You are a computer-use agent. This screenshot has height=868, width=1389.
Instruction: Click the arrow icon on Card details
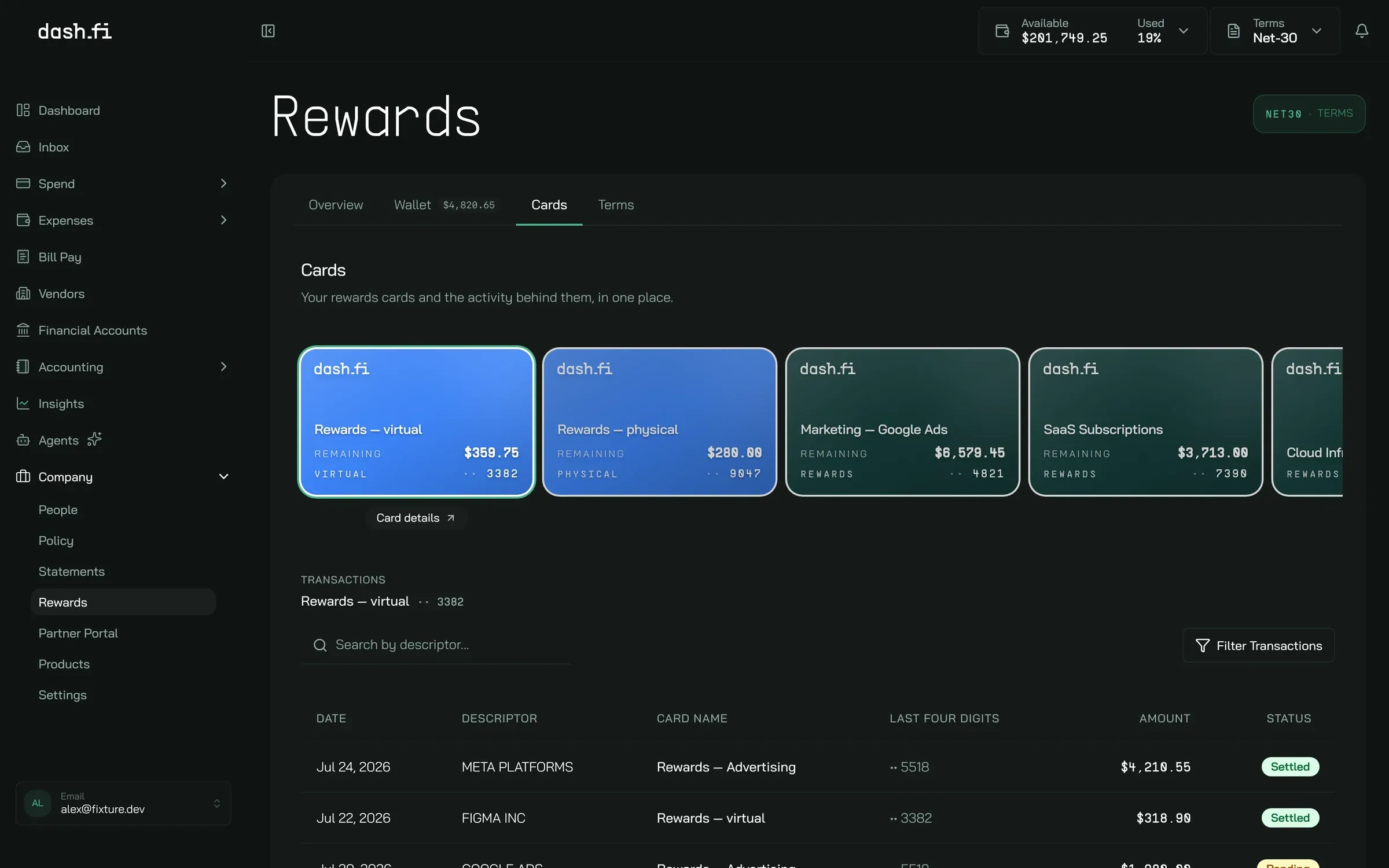pyautogui.click(x=451, y=518)
